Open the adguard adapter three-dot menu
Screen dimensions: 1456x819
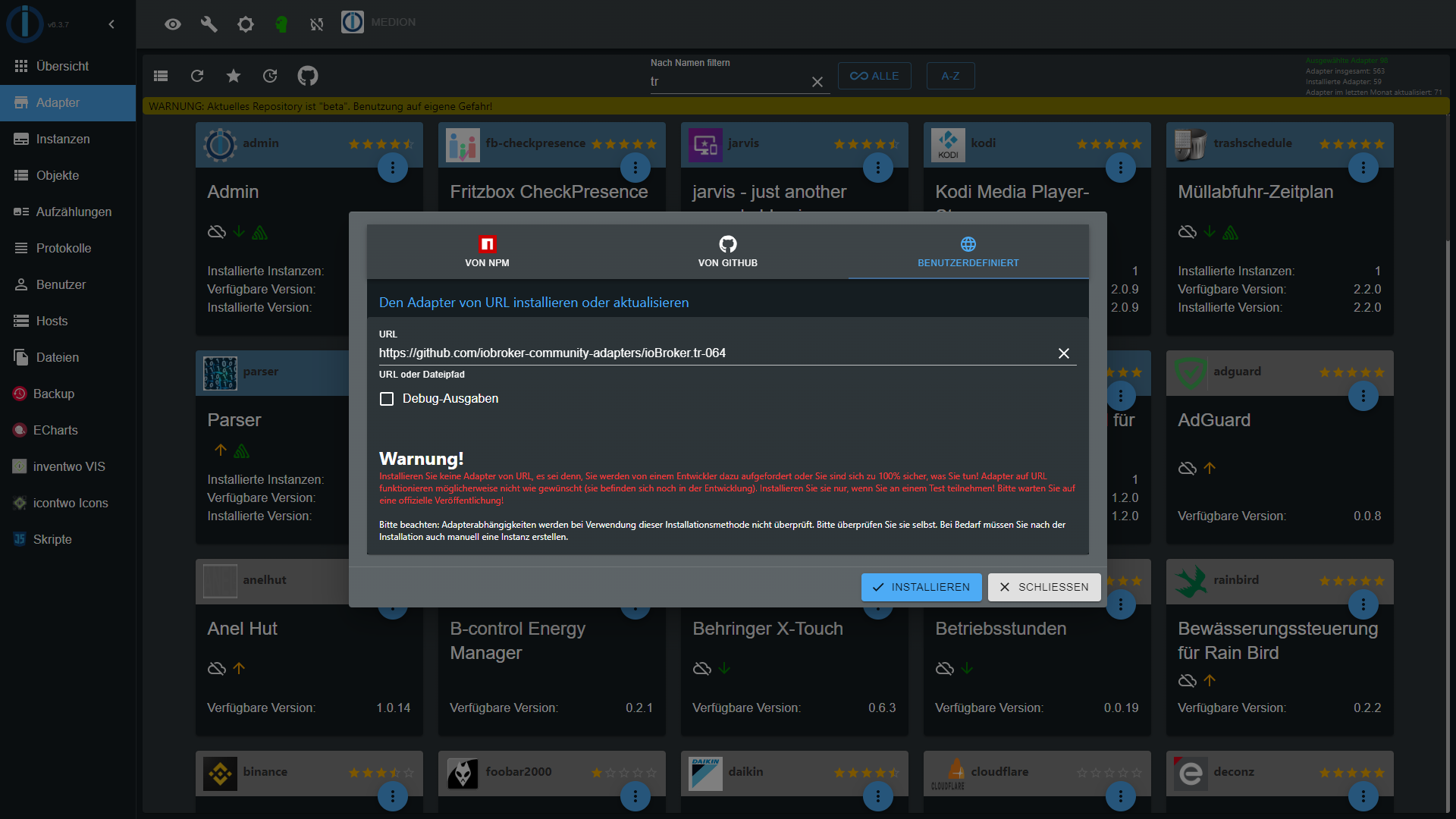pos(1363,396)
